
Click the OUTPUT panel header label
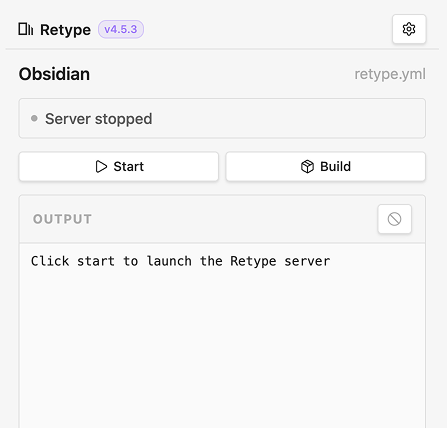pyautogui.click(x=62, y=219)
